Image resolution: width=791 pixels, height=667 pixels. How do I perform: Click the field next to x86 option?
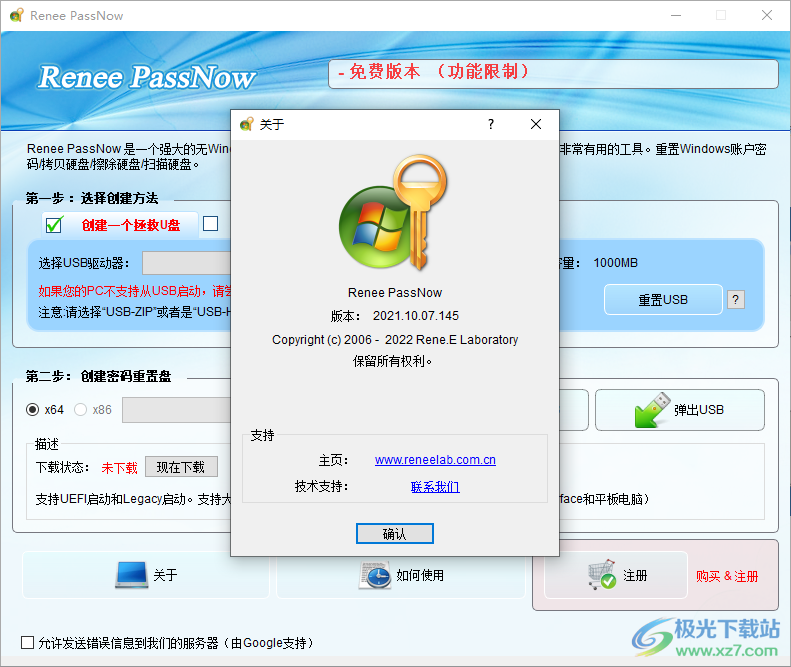(x=177, y=410)
